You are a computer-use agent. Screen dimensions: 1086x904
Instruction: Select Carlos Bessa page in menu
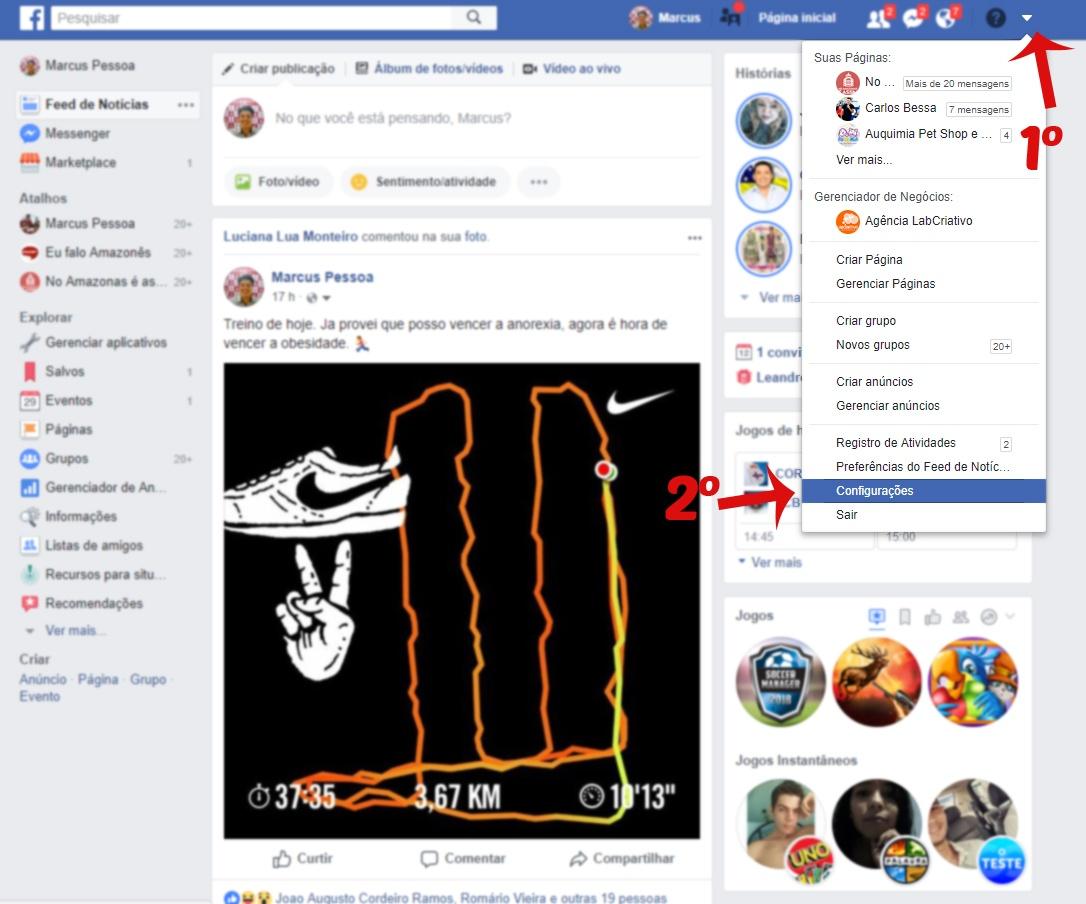[923, 108]
